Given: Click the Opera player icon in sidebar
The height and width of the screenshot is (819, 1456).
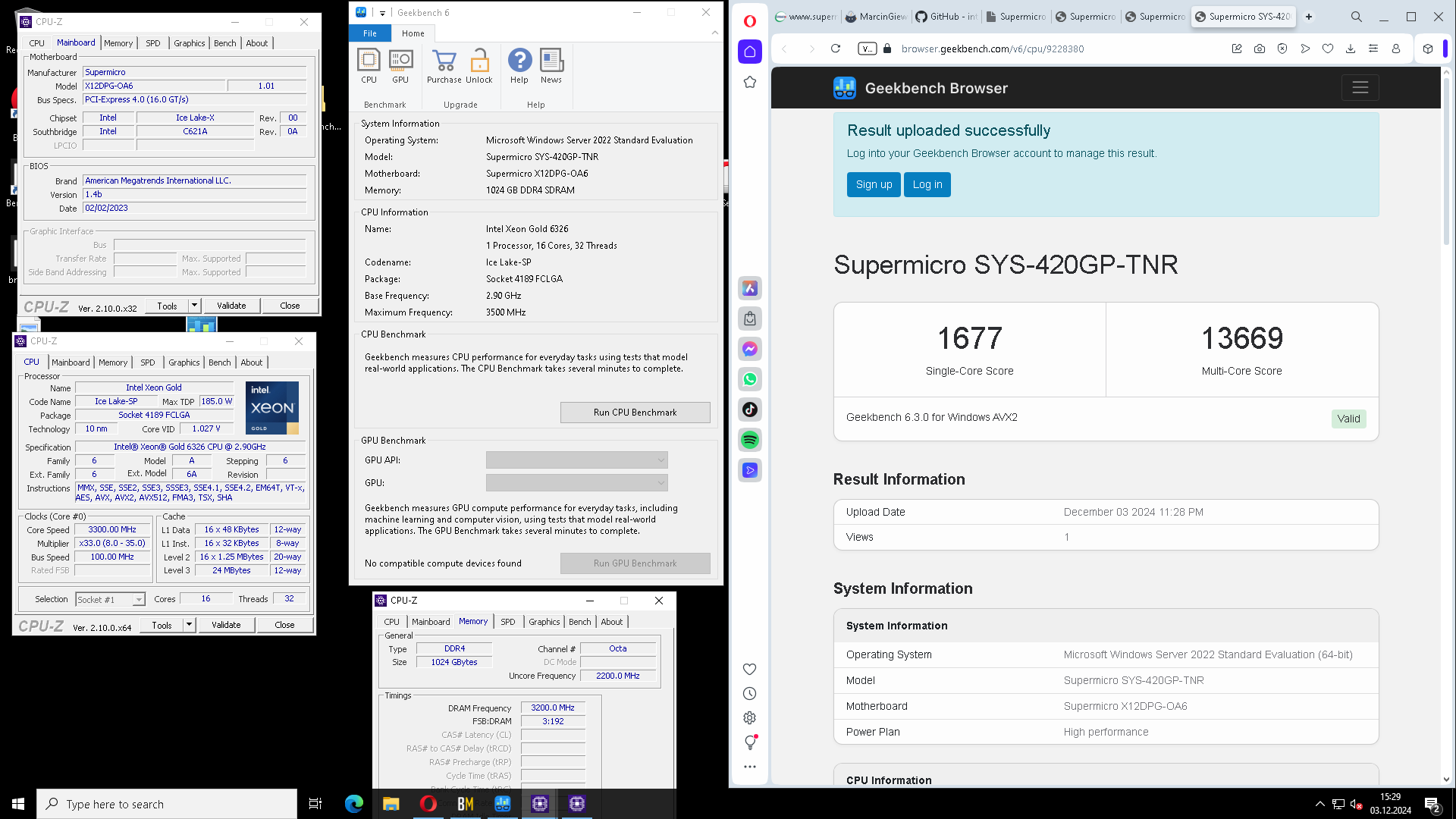Looking at the screenshot, I should pos(750,470).
